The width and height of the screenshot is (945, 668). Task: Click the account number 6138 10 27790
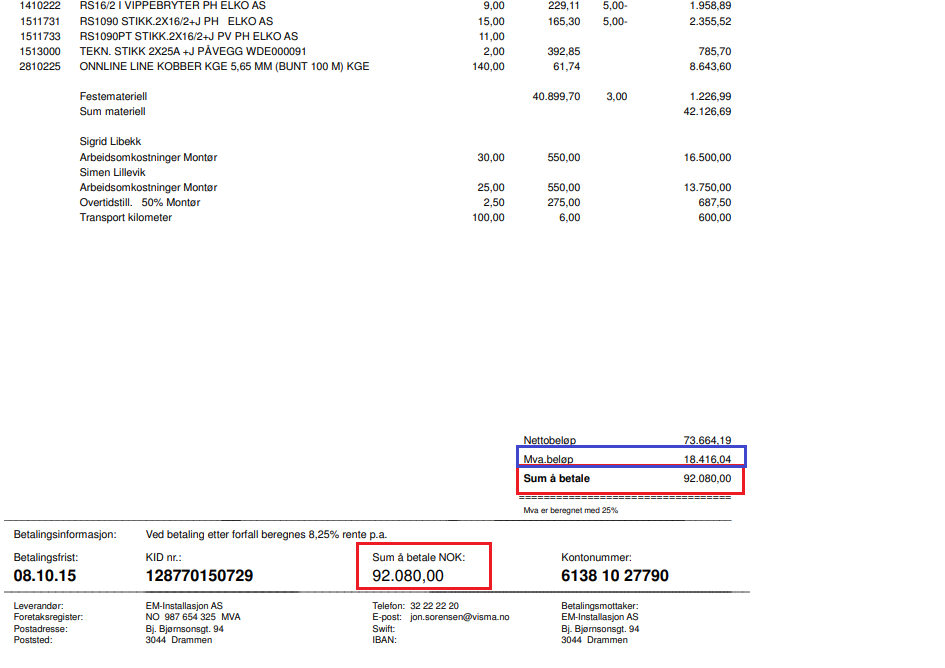(x=615, y=576)
